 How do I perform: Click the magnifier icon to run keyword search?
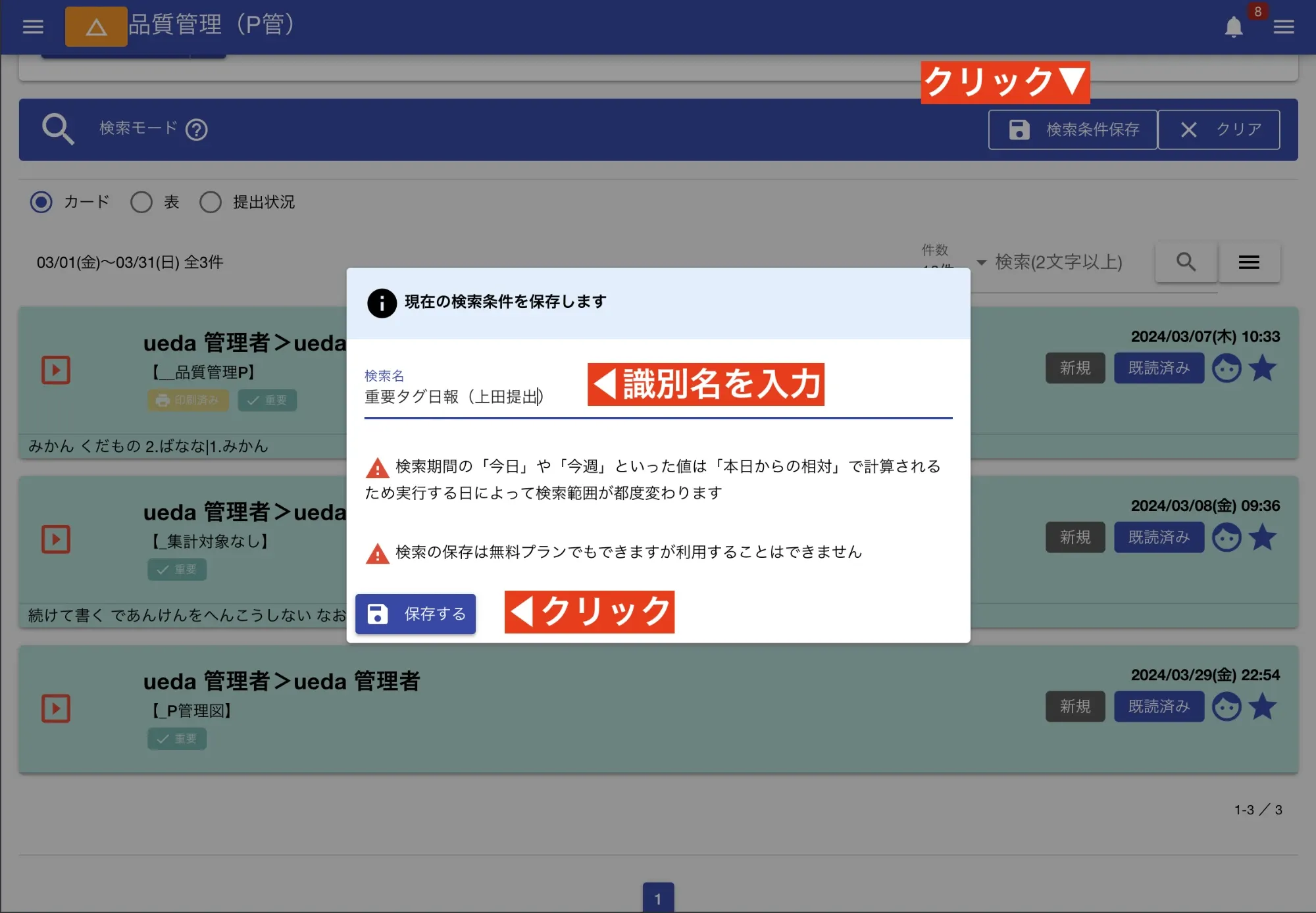coord(1186,262)
